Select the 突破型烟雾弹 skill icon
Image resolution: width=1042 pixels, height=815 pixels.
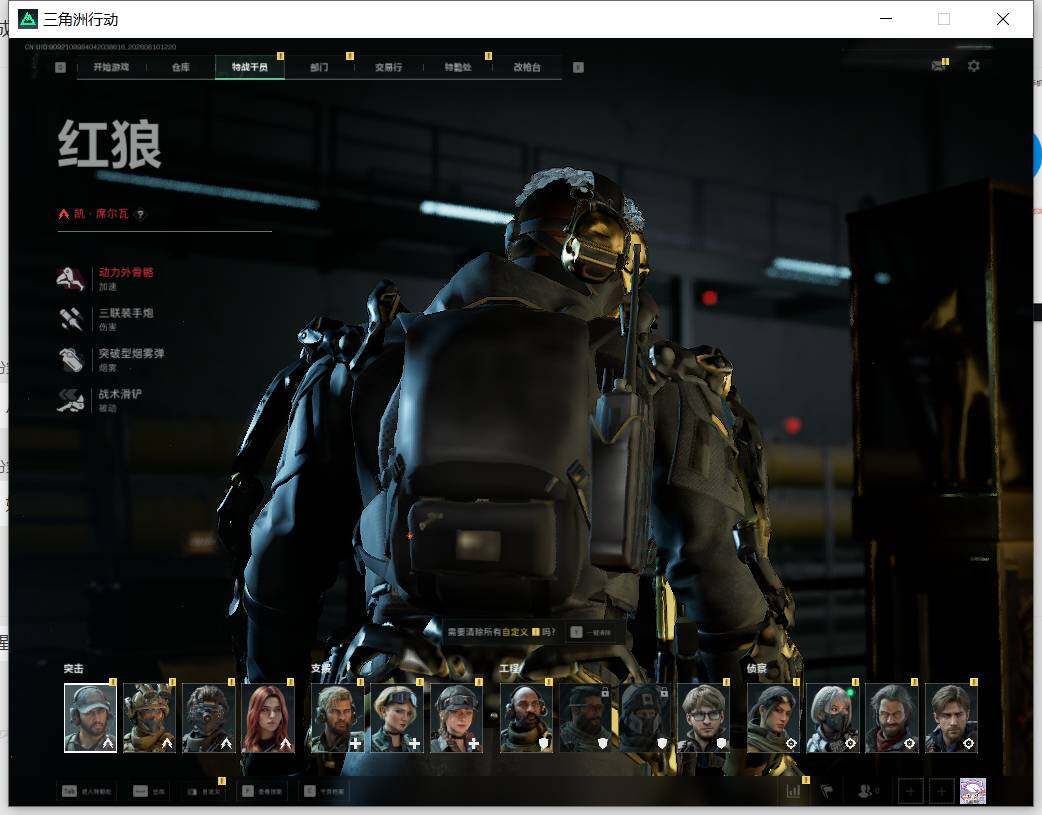click(x=70, y=360)
